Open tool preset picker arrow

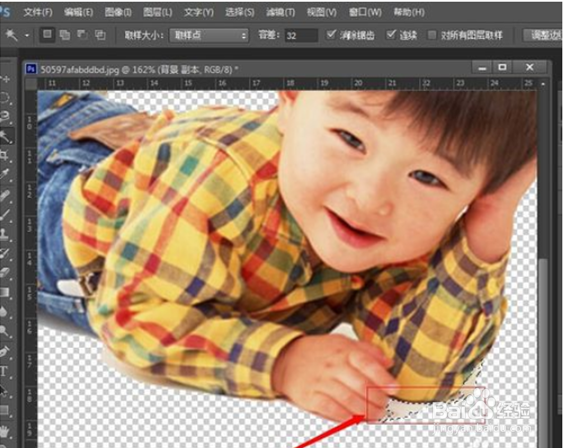tap(27, 35)
